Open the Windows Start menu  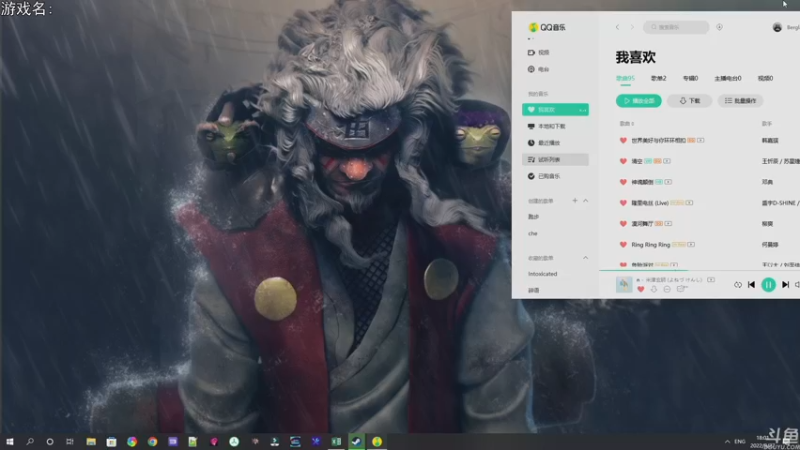[10, 442]
